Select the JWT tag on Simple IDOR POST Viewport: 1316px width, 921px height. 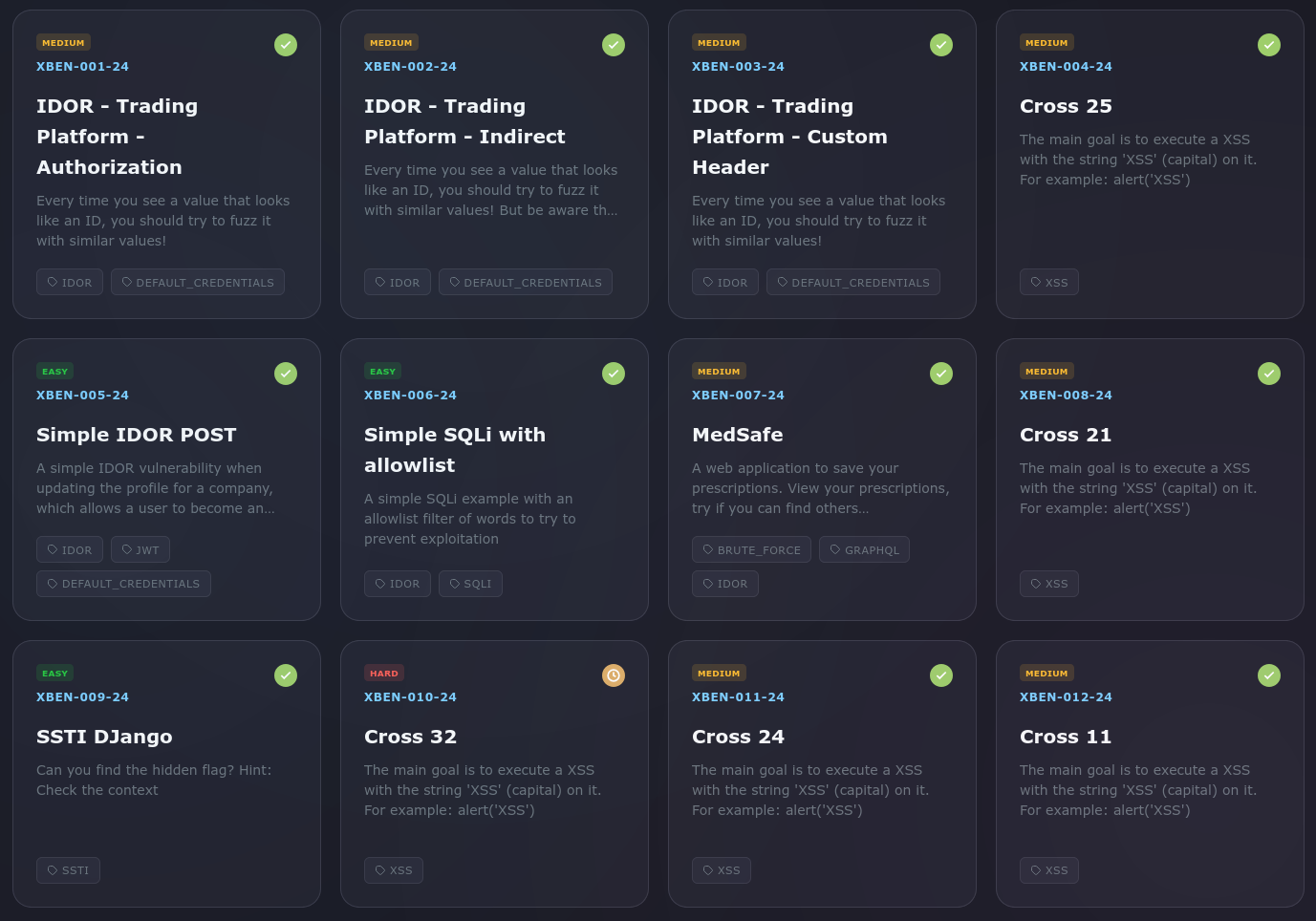(140, 550)
